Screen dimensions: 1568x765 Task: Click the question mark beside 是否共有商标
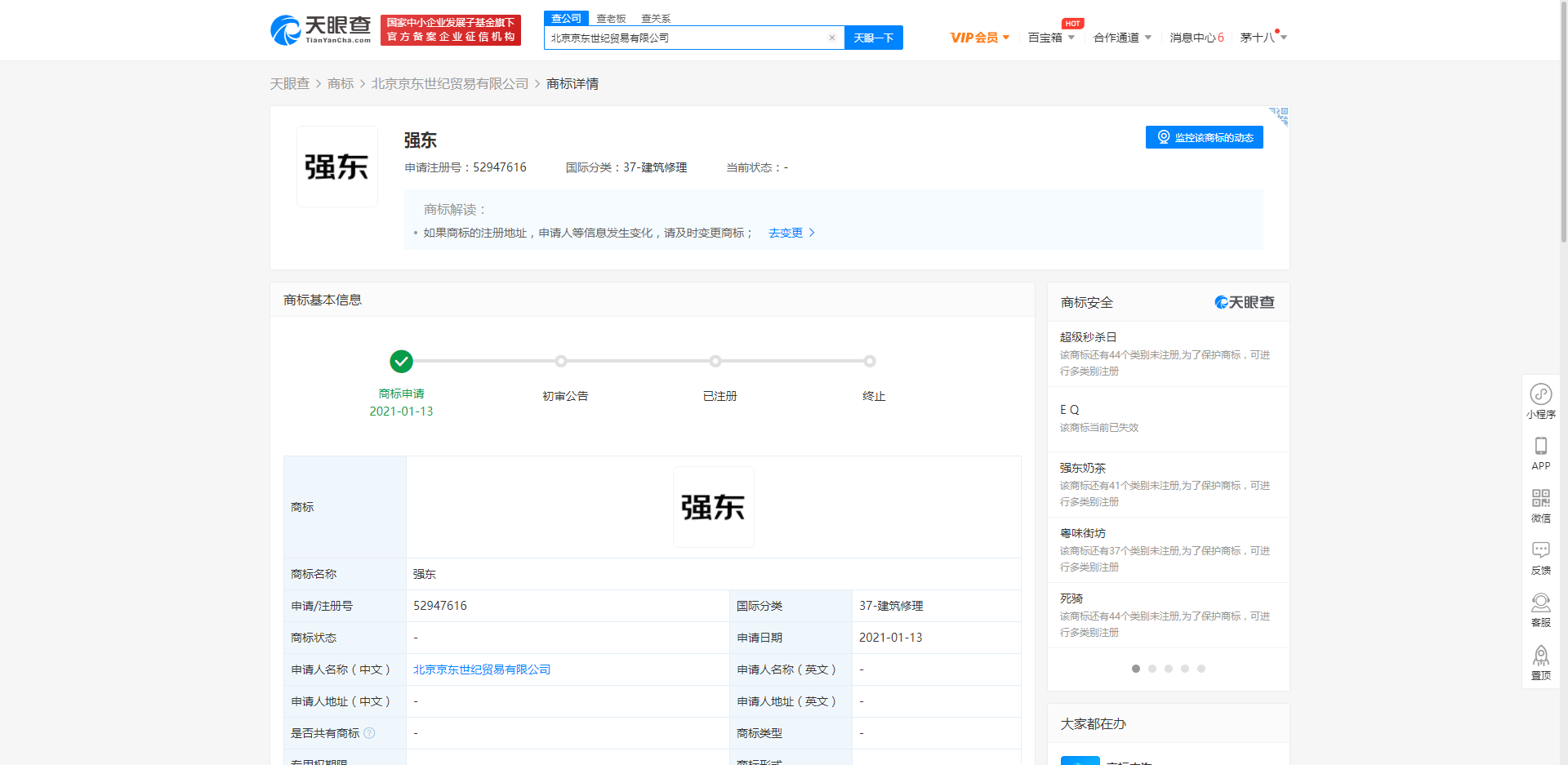point(370,733)
